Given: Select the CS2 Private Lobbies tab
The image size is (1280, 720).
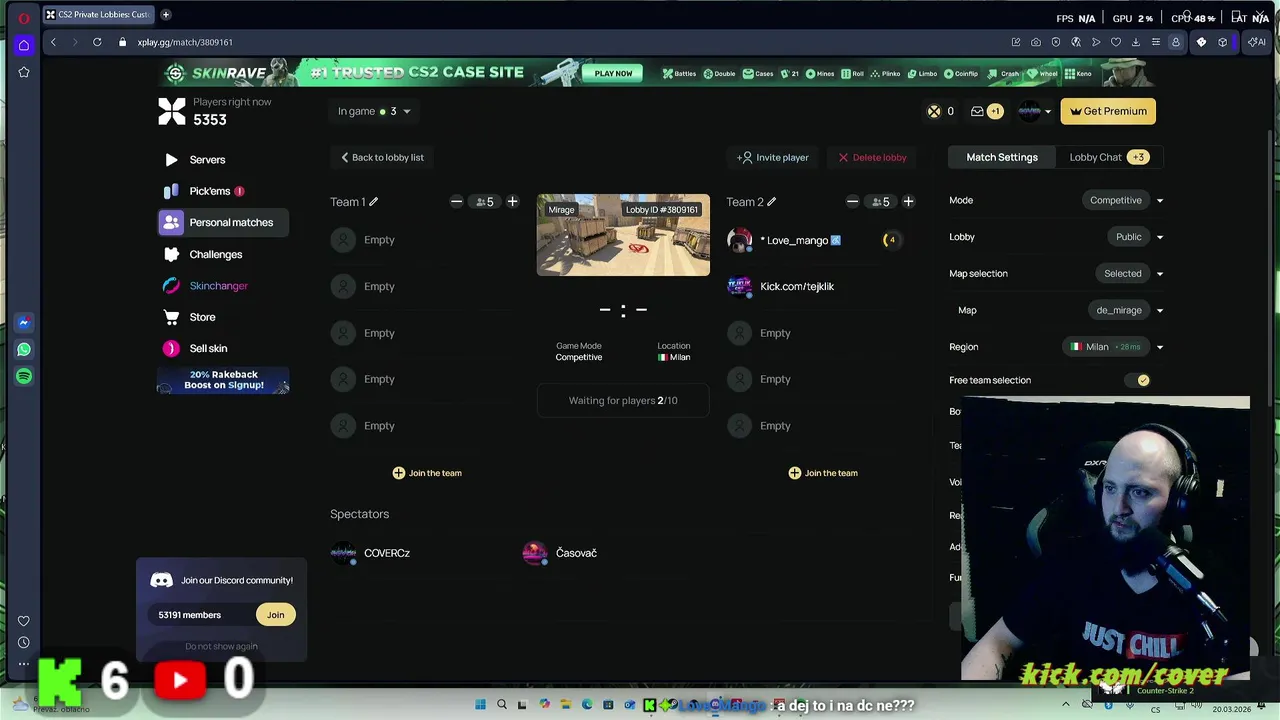Looking at the screenshot, I should (98, 15).
